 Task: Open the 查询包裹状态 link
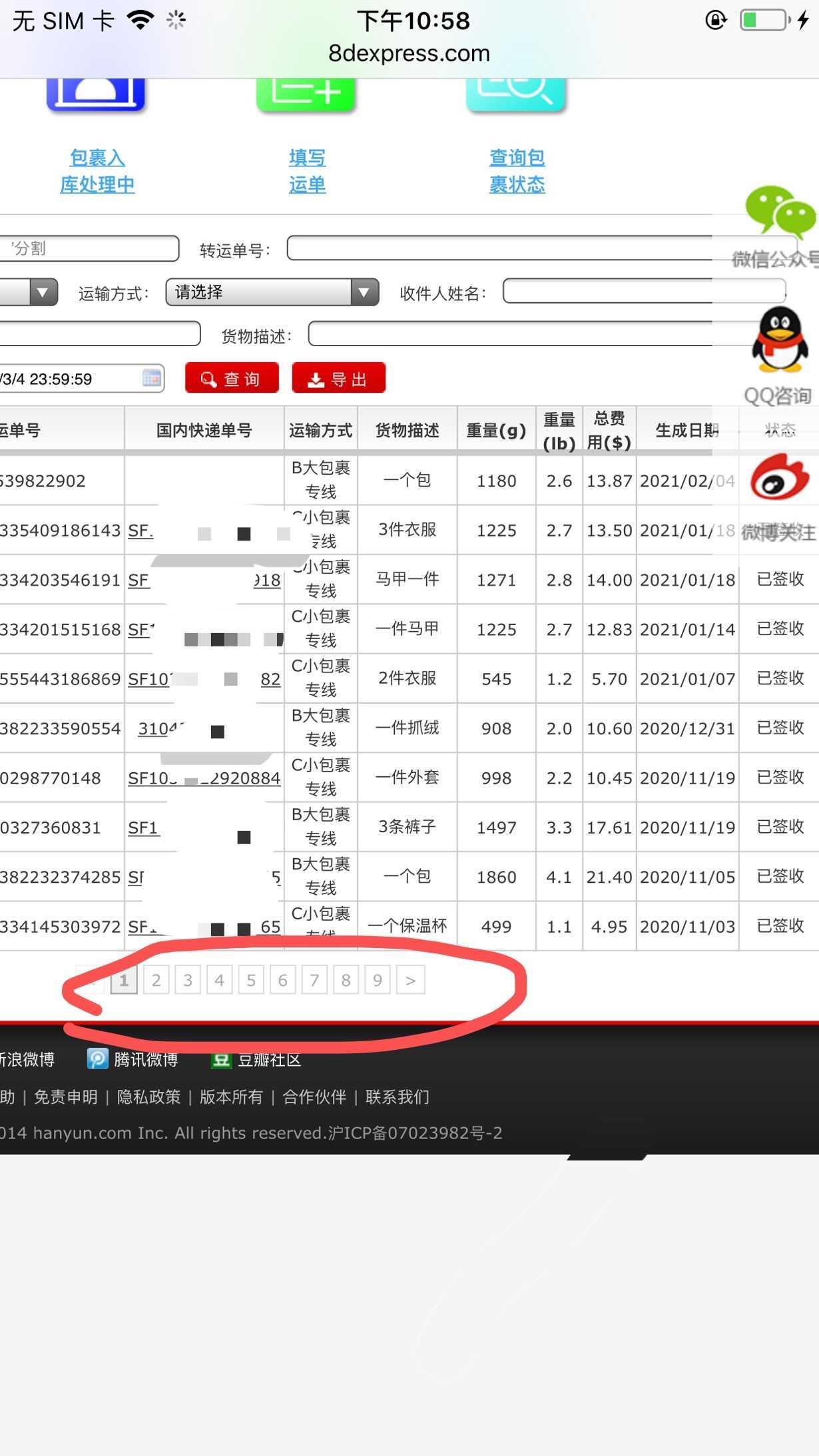point(517,171)
